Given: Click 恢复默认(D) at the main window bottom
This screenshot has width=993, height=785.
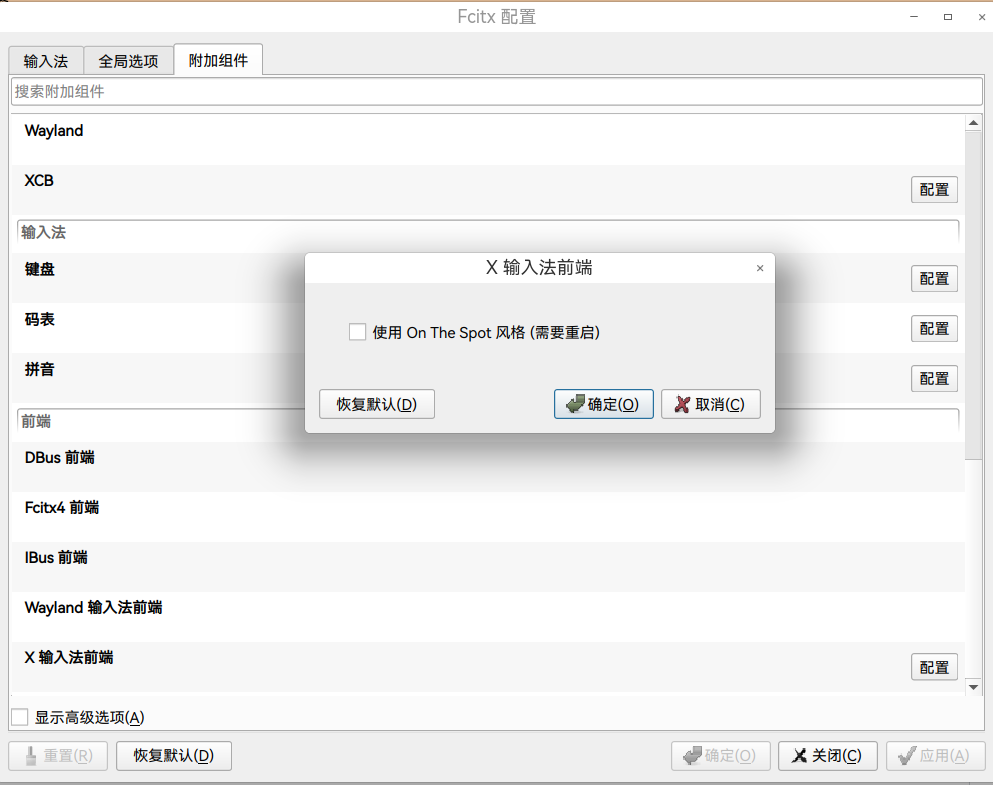Looking at the screenshot, I should tap(174, 756).
